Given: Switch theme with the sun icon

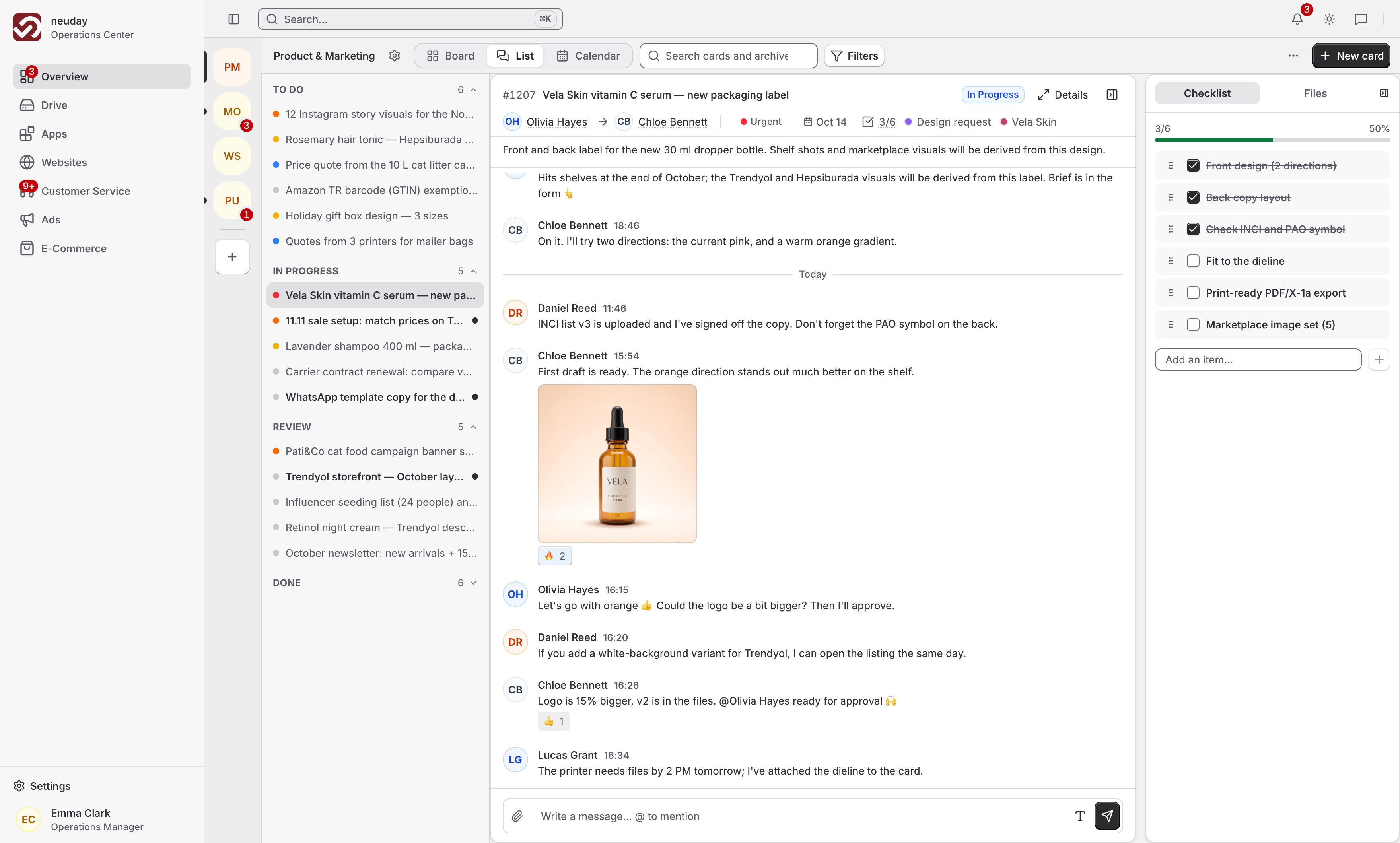Looking at the screenshot, I should [1329, 19].
